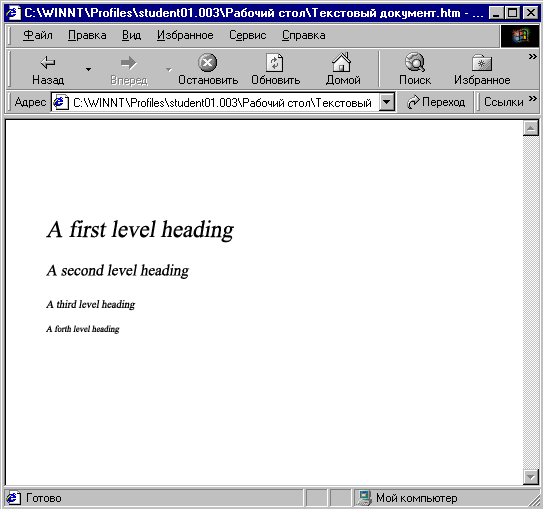
Task: Go to the Домой home page
Action: tap(342, 69)
